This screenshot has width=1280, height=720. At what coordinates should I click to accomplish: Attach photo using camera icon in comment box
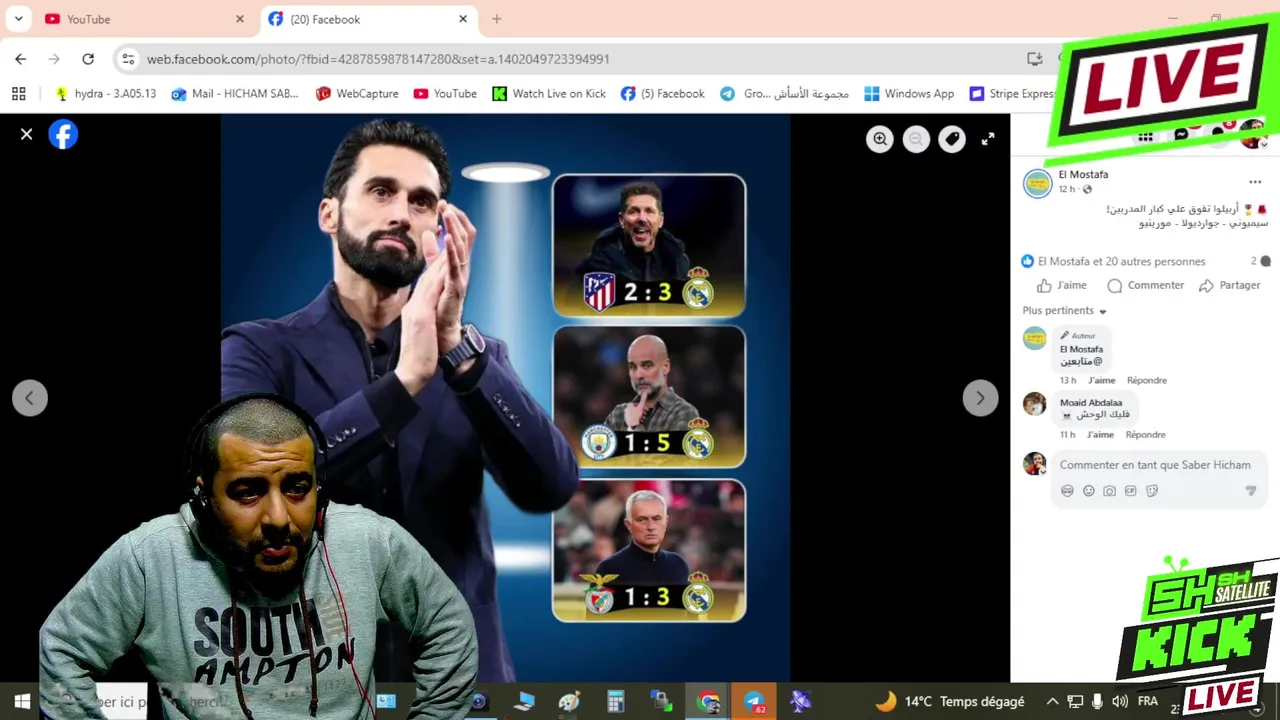coord(1110,491)
